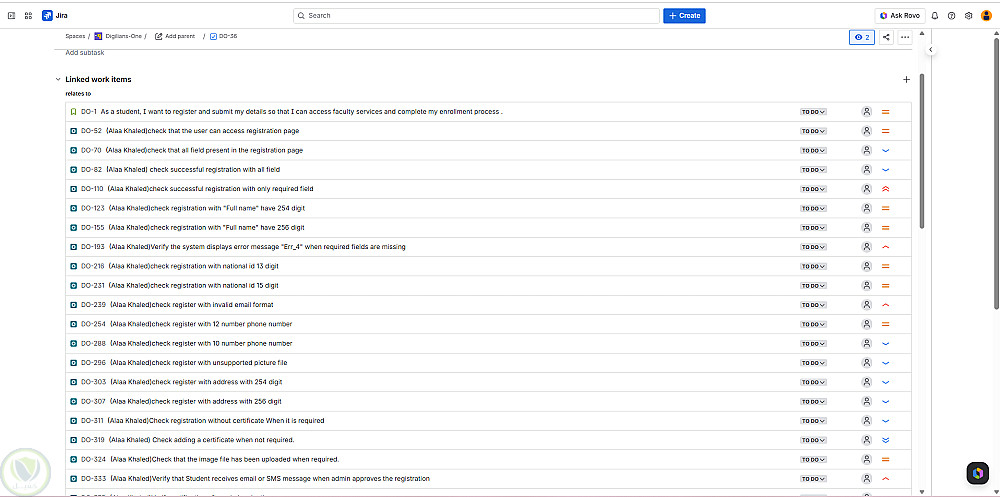Collapse the Linked work items section

coord(58,79)
